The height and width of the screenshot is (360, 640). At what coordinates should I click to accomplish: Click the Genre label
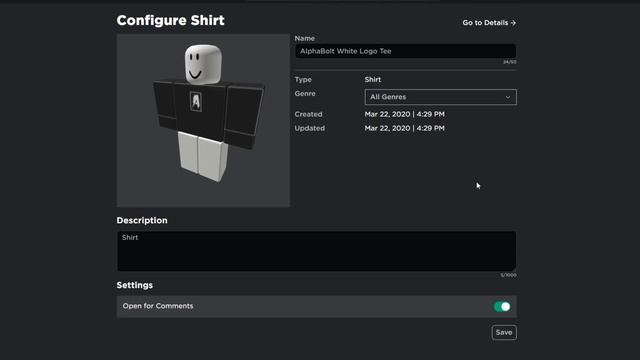[x=305, y=93]
